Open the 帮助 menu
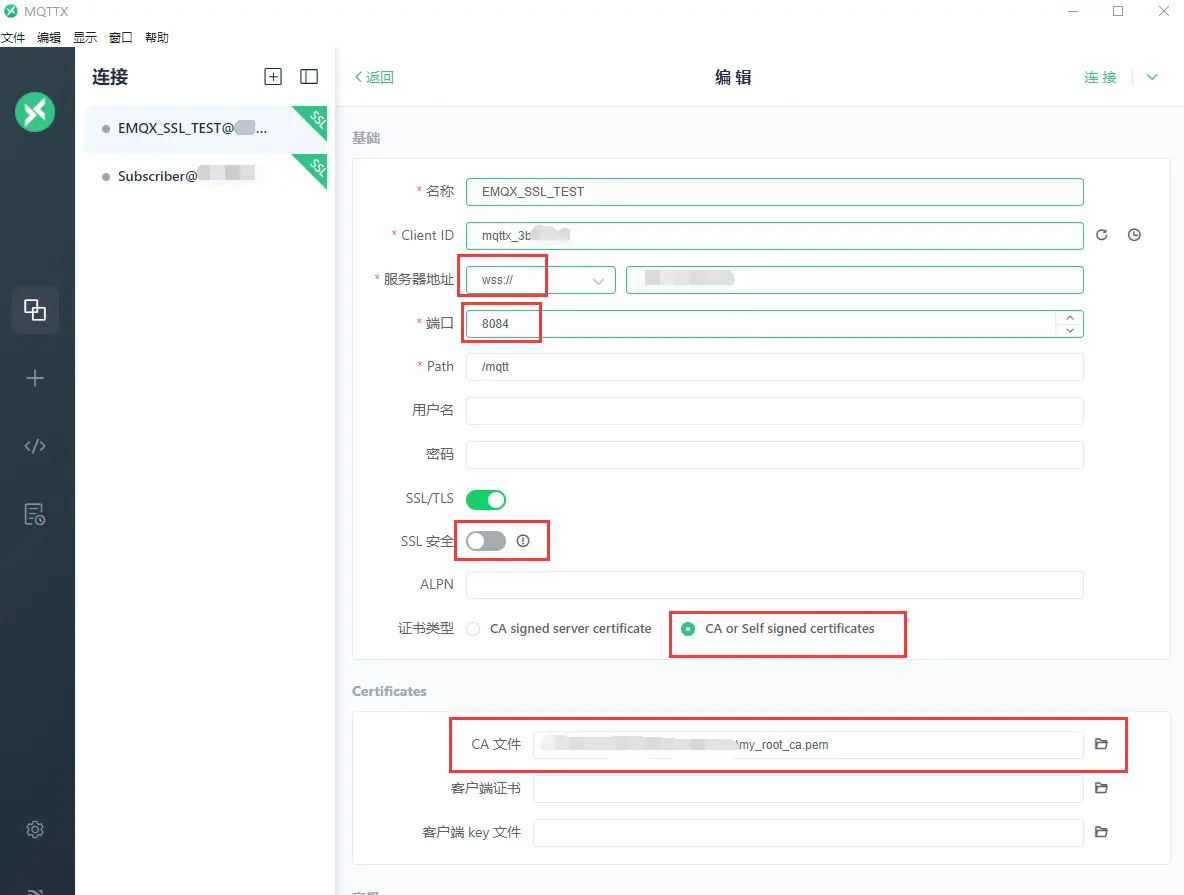This screenshot has width=1184, height=895. pyautogui.click(x=157, y=38)
